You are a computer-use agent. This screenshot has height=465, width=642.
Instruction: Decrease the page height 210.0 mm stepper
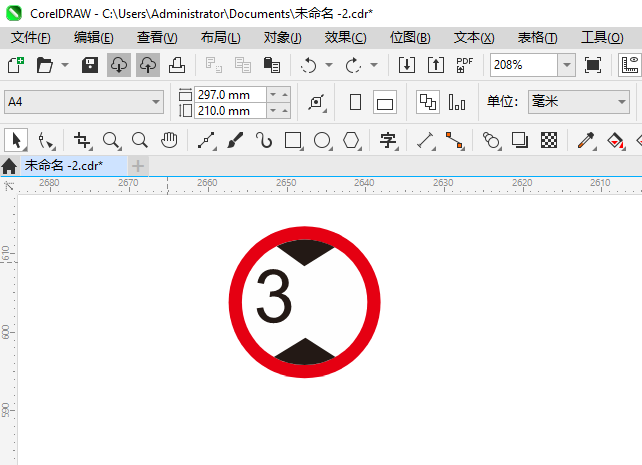pyautogui.click(x=273, y=111)
